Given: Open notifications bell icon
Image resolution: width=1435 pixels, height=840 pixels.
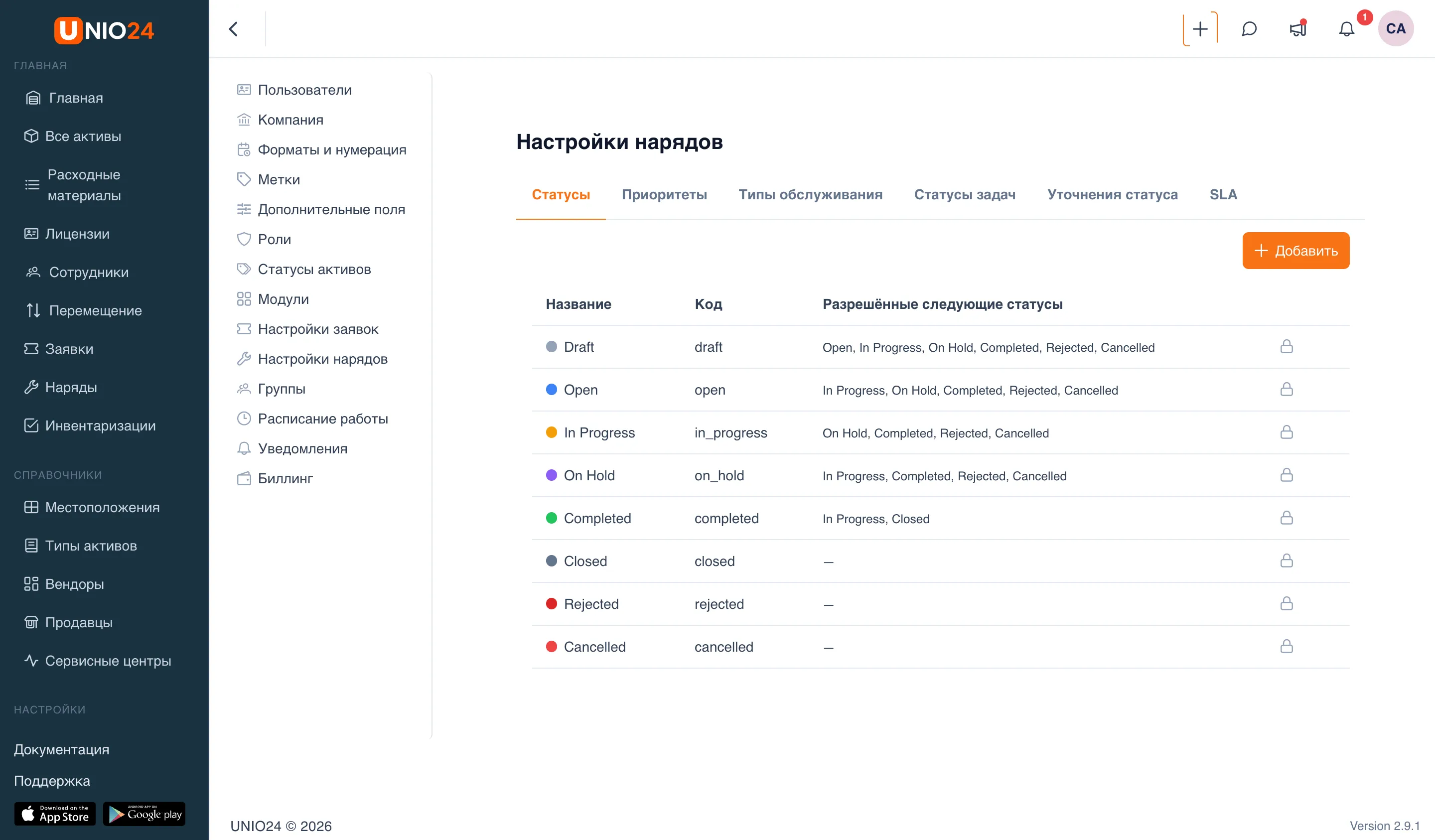Looking at the screenshot, I should tap(1346, 29).
